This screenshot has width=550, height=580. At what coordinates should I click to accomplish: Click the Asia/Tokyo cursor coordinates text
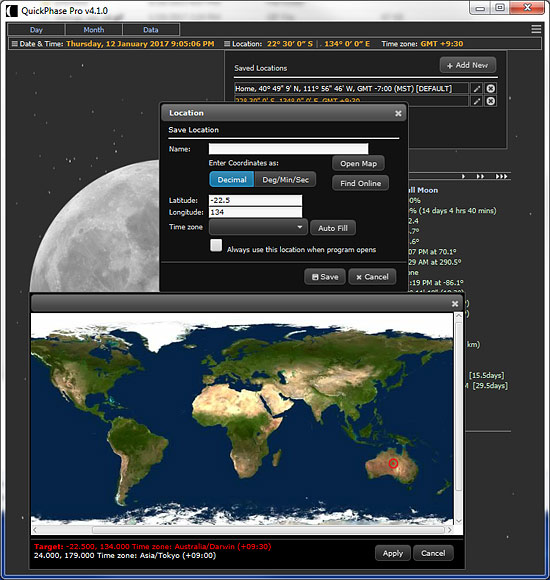tap(125, 556)
